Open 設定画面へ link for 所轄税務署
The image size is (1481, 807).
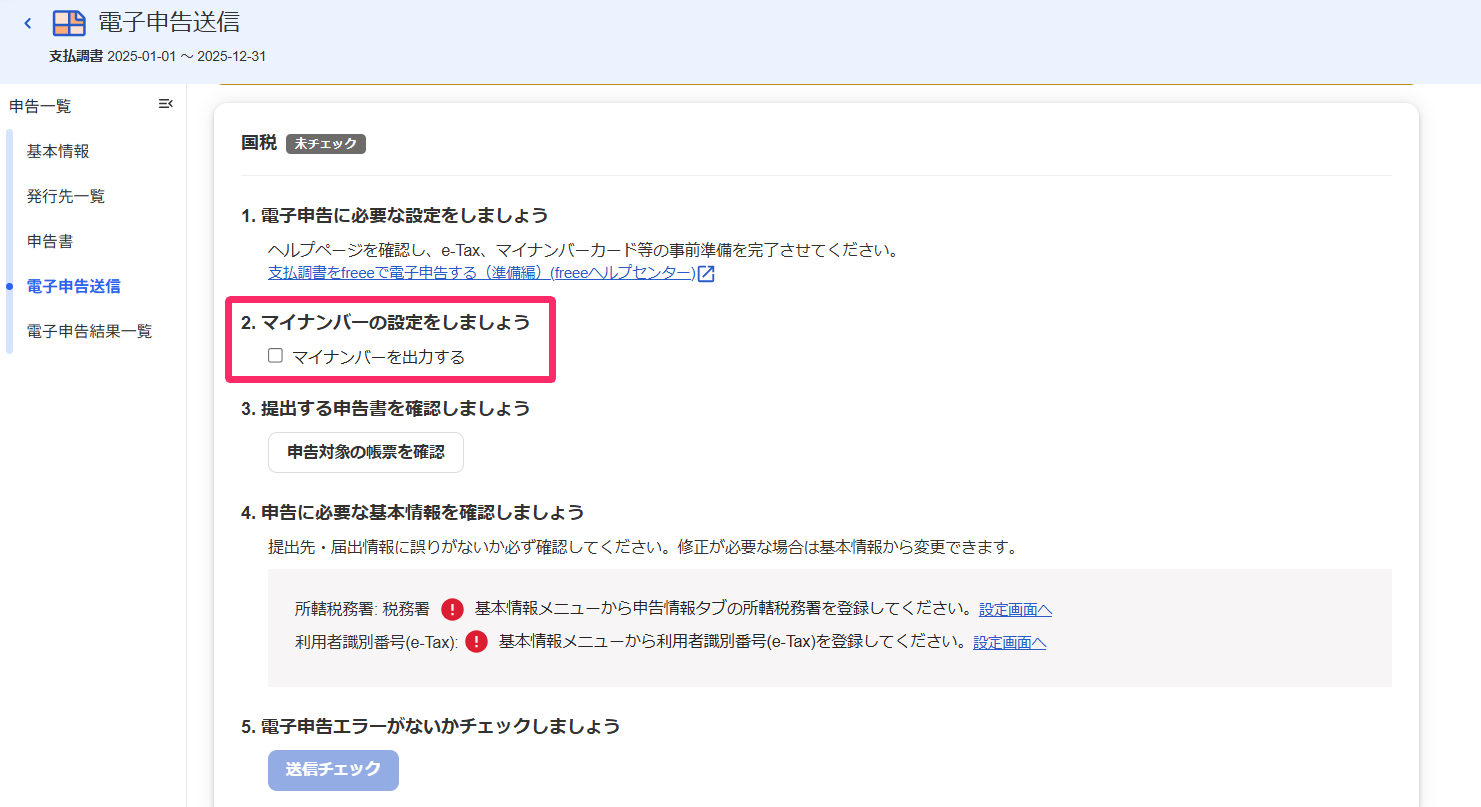coord(1015,609)
